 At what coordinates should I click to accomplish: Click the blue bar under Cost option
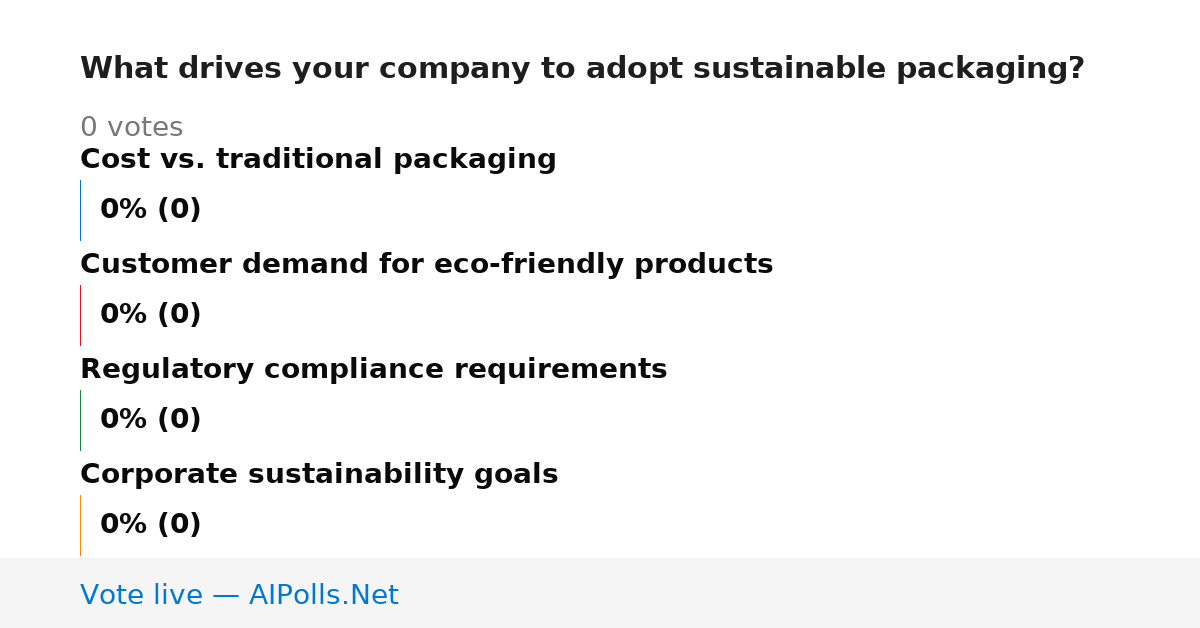(x=80, y=210)
